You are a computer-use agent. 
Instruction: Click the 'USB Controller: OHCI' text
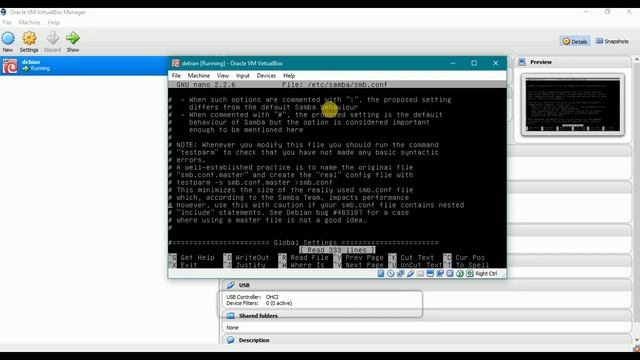pos(252,297)
